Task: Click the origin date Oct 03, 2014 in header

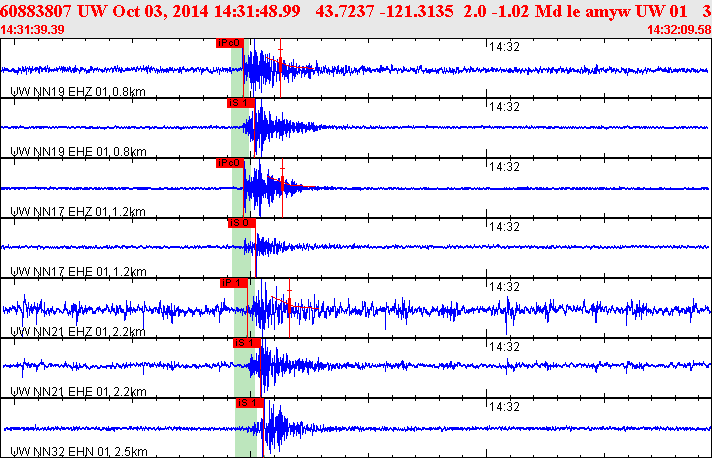Action: pos(161,11)
